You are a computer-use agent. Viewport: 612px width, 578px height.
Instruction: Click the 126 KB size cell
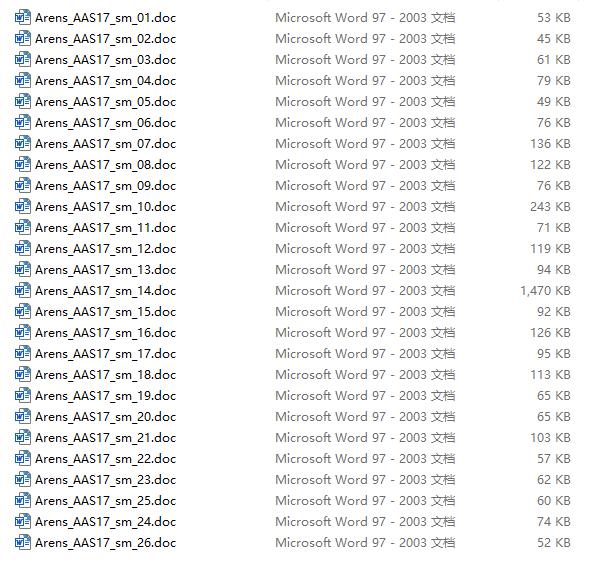pyautogui.click(x=550, y=333)
